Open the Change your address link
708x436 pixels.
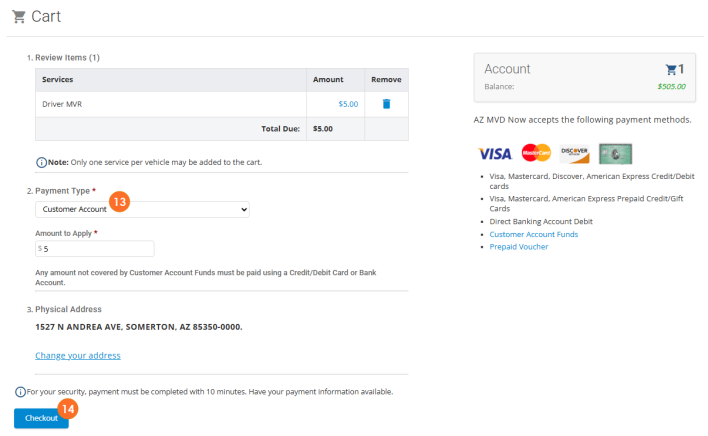click(78, 355)
